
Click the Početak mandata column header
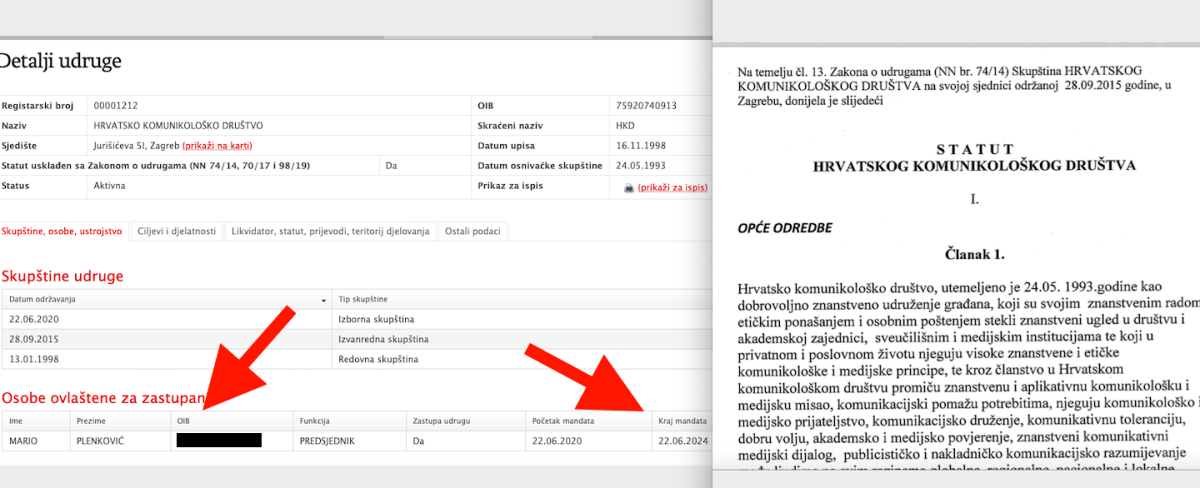coord(588,421)
